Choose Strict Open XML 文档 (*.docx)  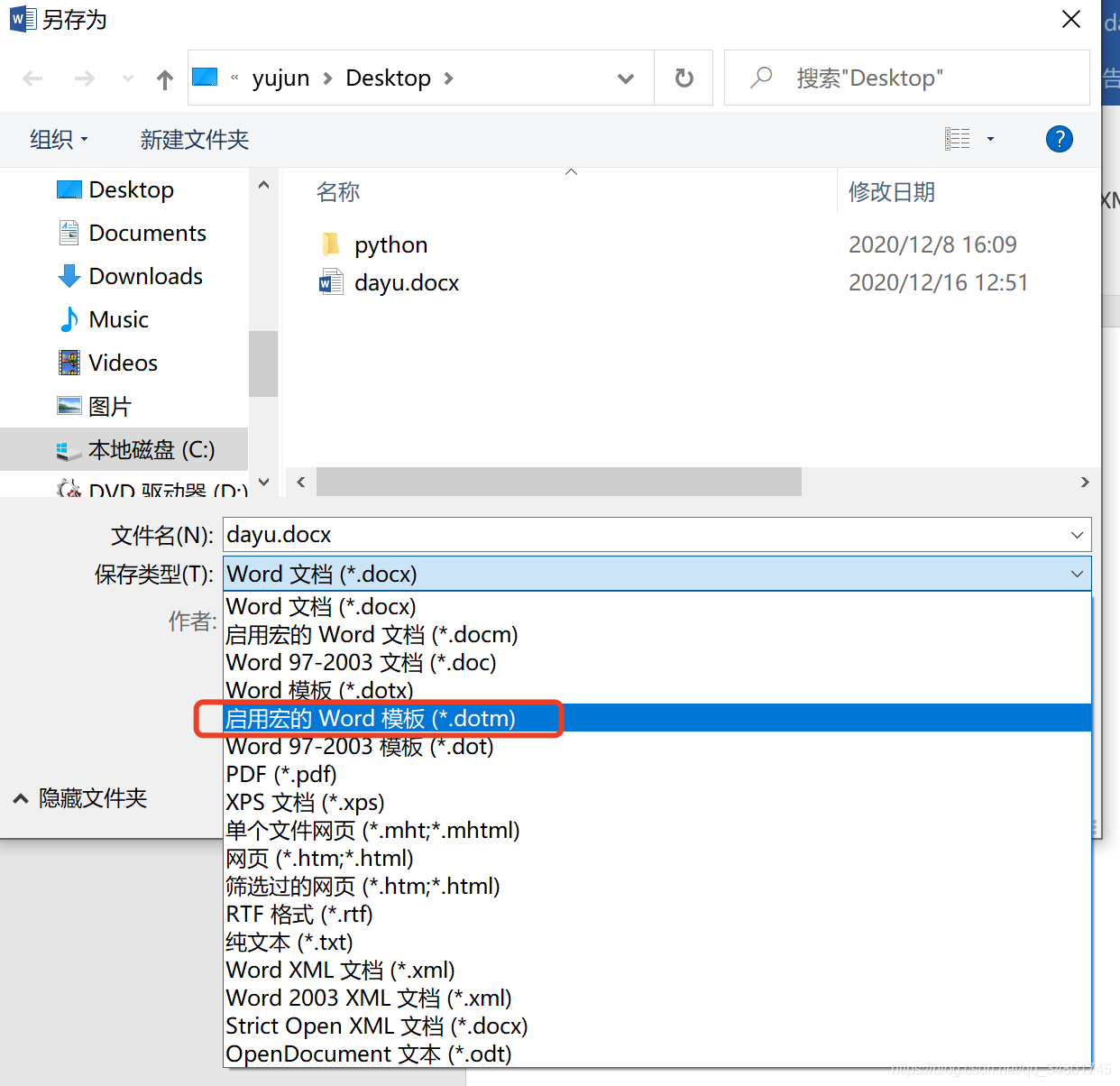click(657, 1026)
